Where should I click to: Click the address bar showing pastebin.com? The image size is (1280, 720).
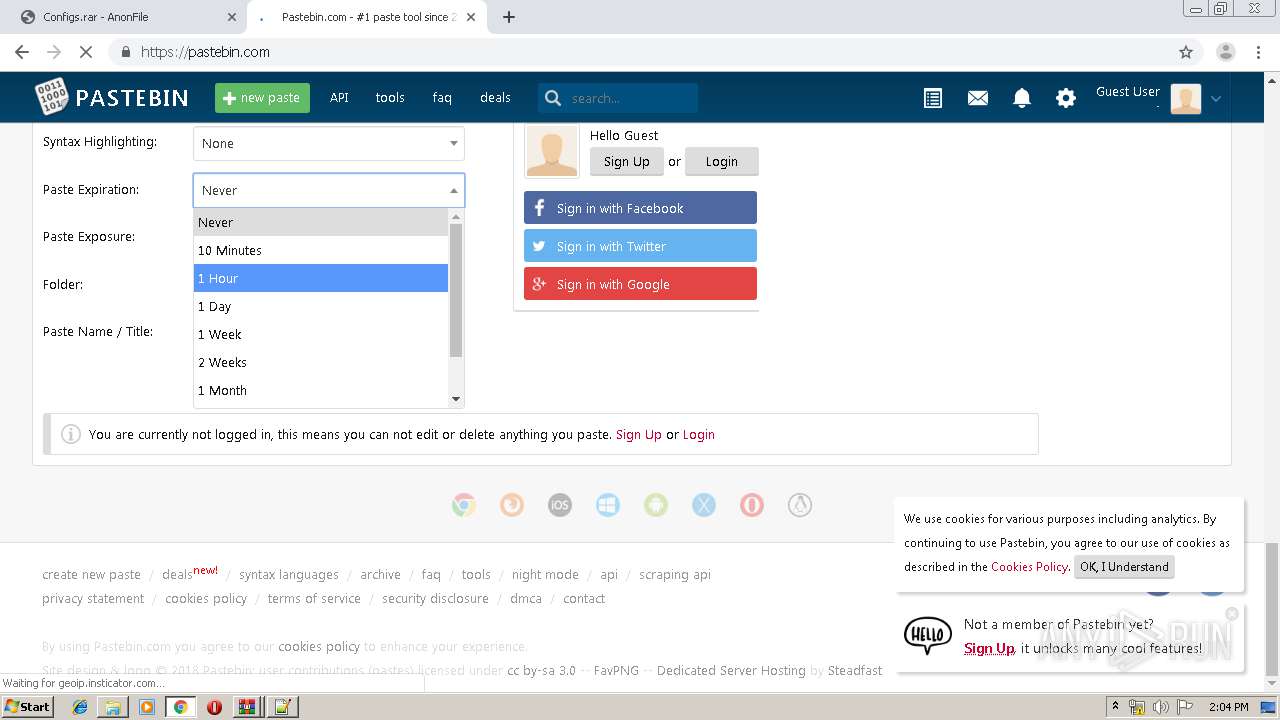[640, 52]
